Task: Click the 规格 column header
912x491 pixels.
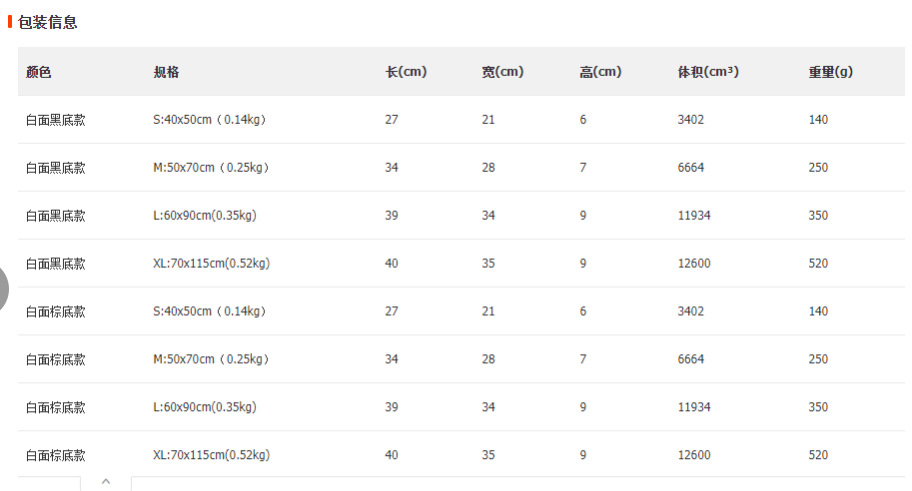Action: (166, 72)
